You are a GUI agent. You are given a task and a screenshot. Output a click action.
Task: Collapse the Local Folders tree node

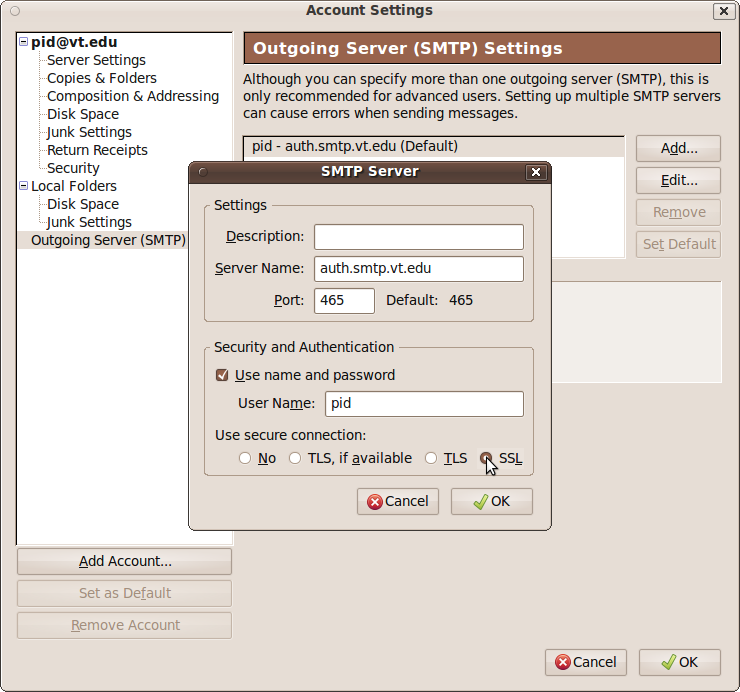(x=23, y=186)
